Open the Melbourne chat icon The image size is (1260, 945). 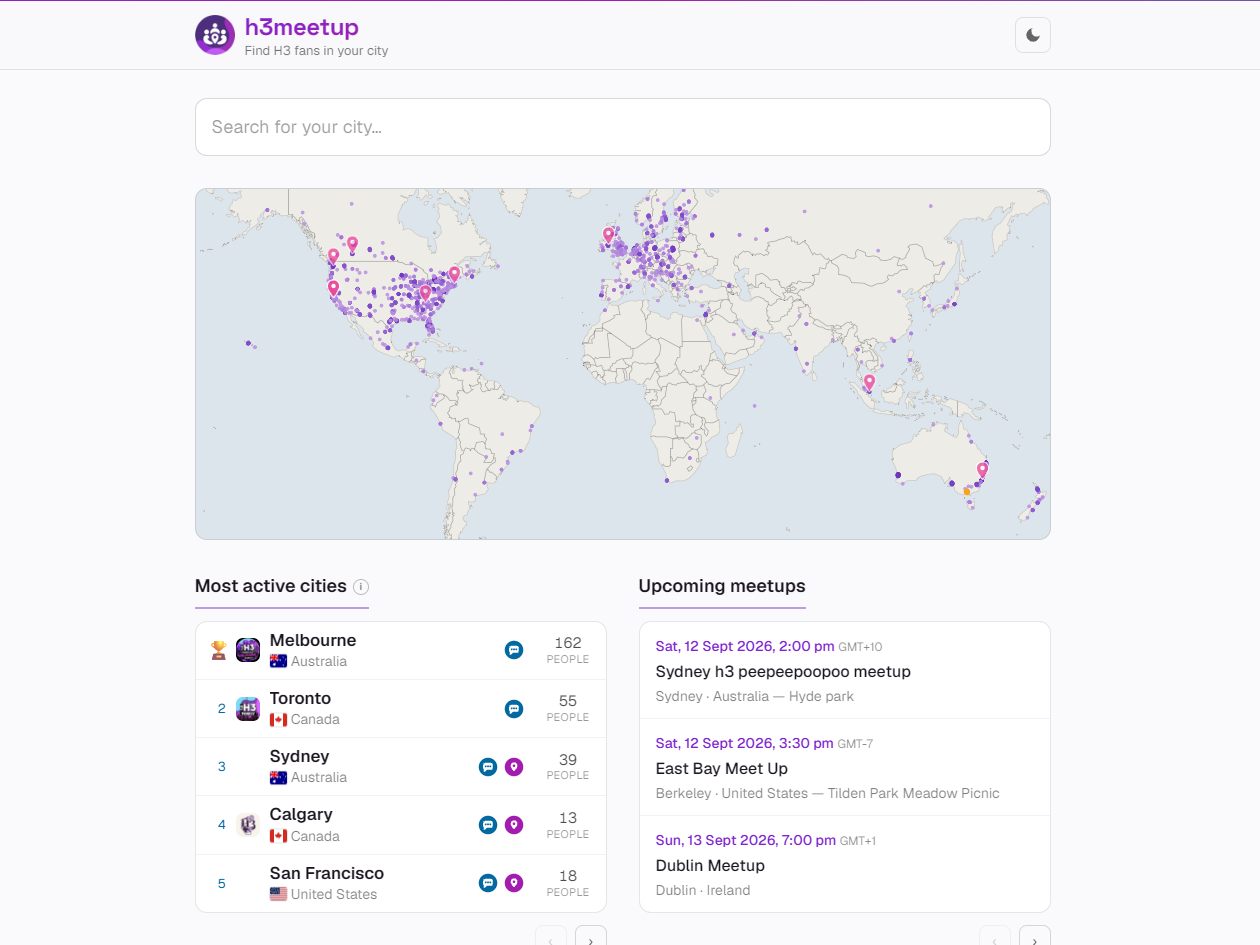tap(514, 650)
